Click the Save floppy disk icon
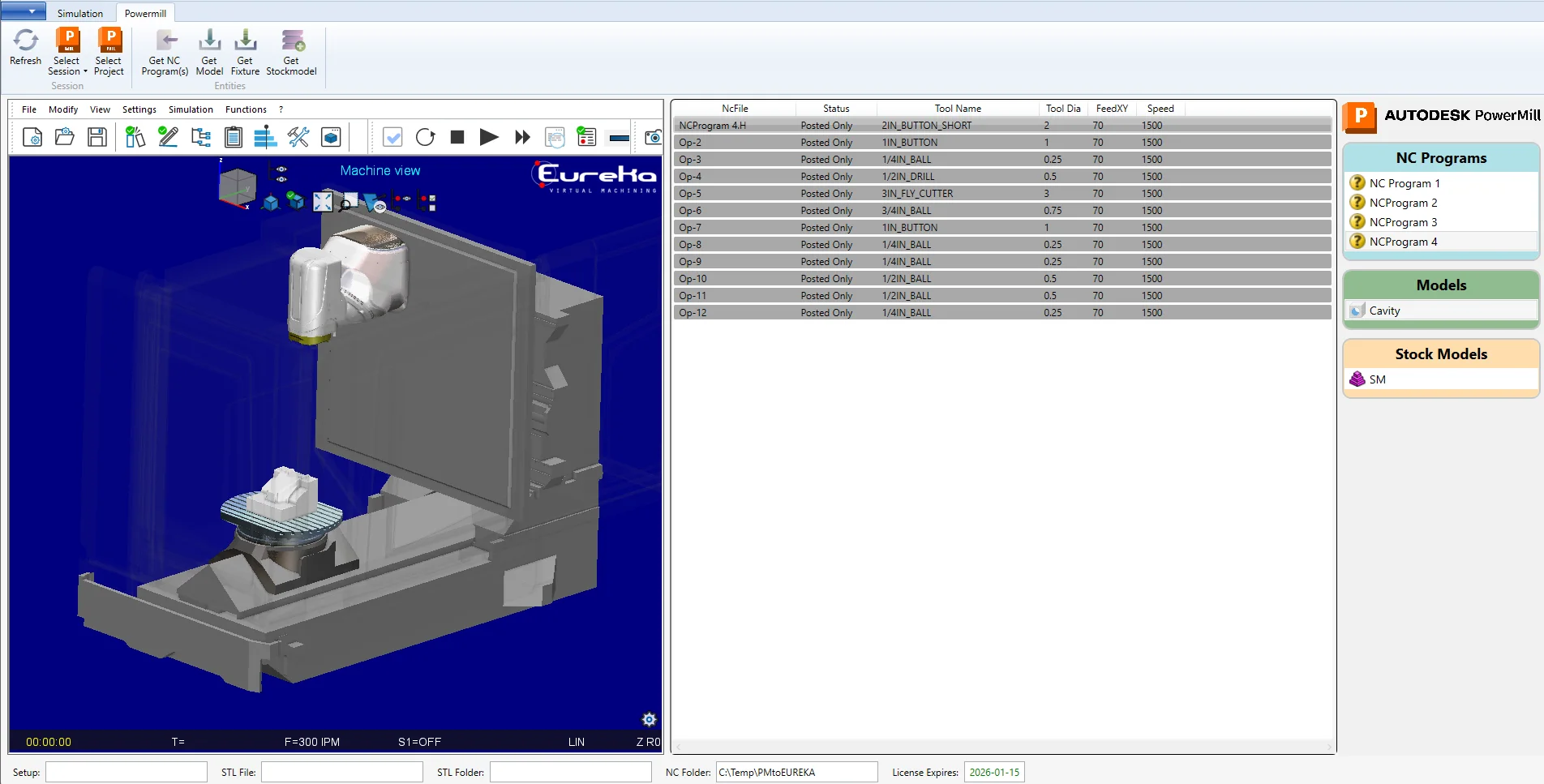This screenshot has width=1544, height=784. click(97, 137)
